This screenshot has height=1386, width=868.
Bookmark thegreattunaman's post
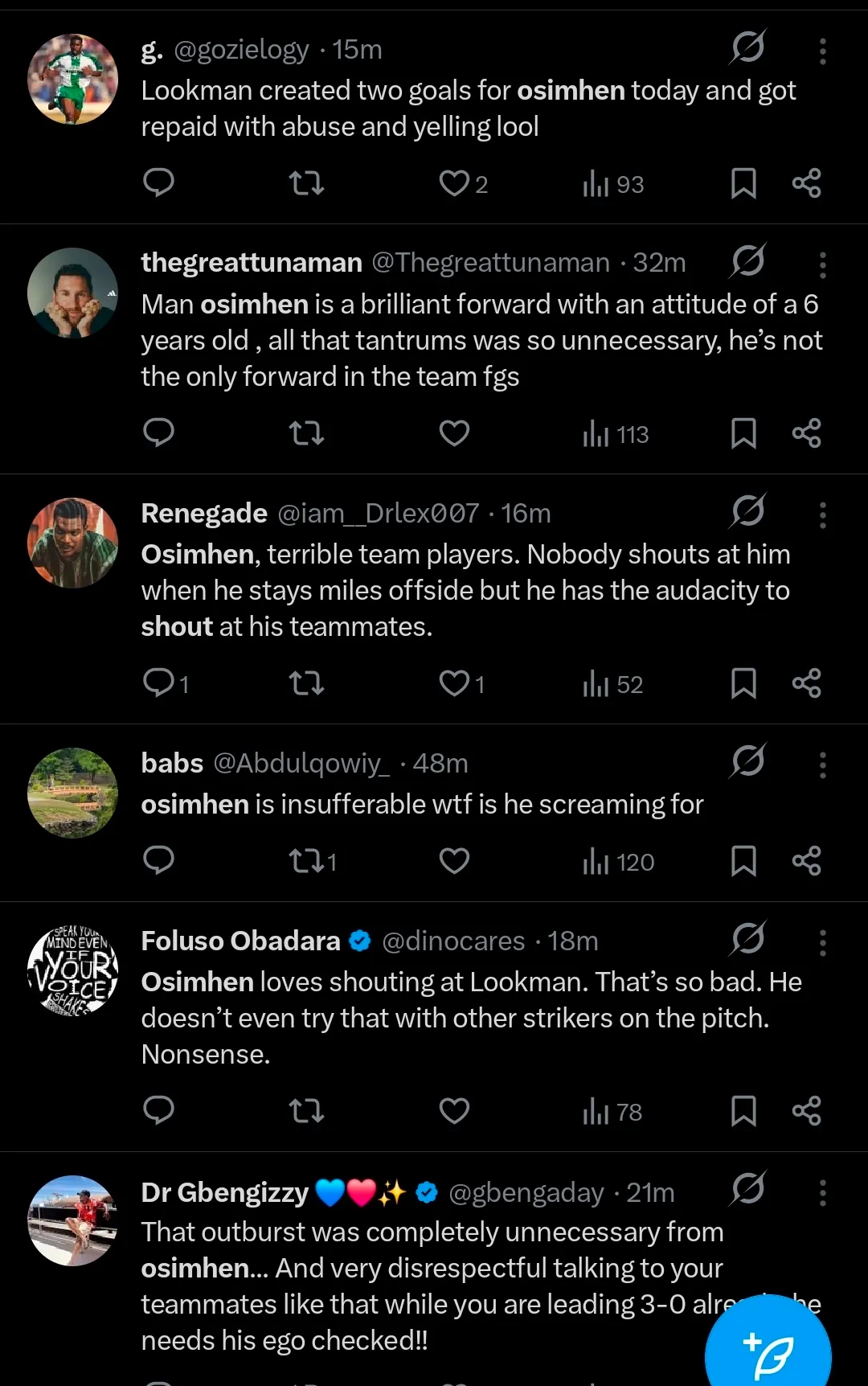pos(743,434)
